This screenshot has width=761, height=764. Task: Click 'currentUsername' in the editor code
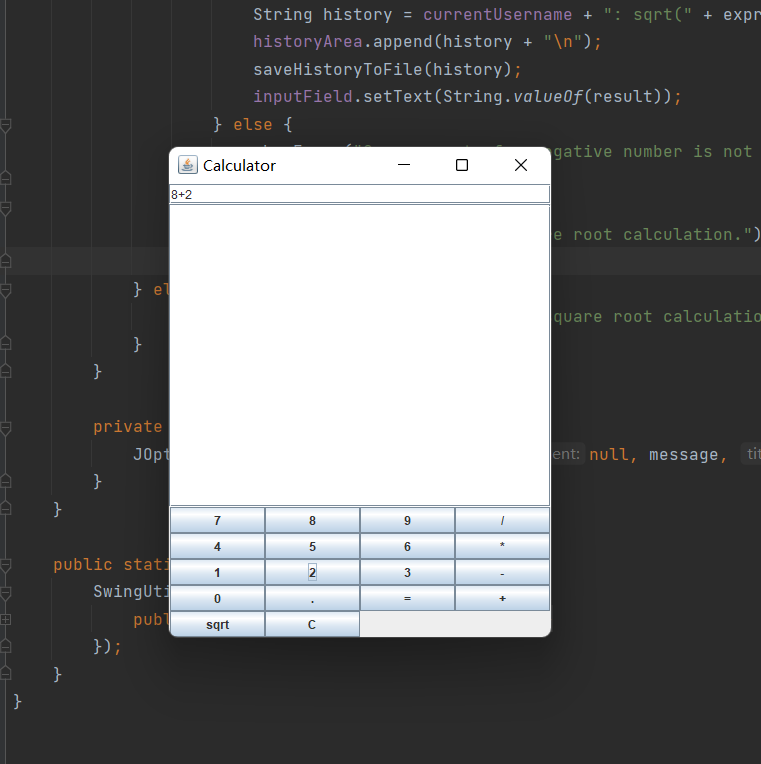click(497, 15)
